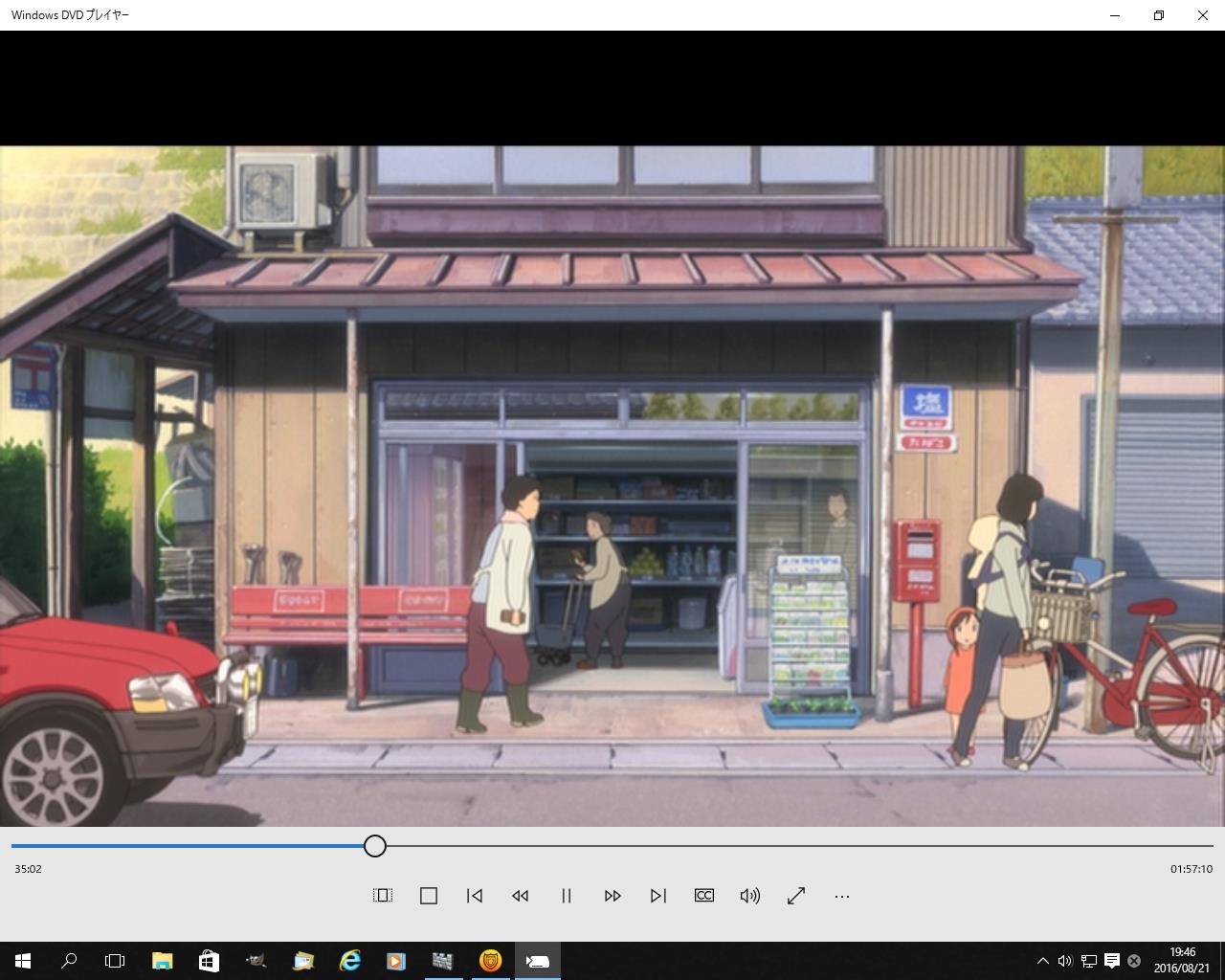
Task: Switch to the orange shield security app
Action: pyautogui.click(x=490, y=961)
